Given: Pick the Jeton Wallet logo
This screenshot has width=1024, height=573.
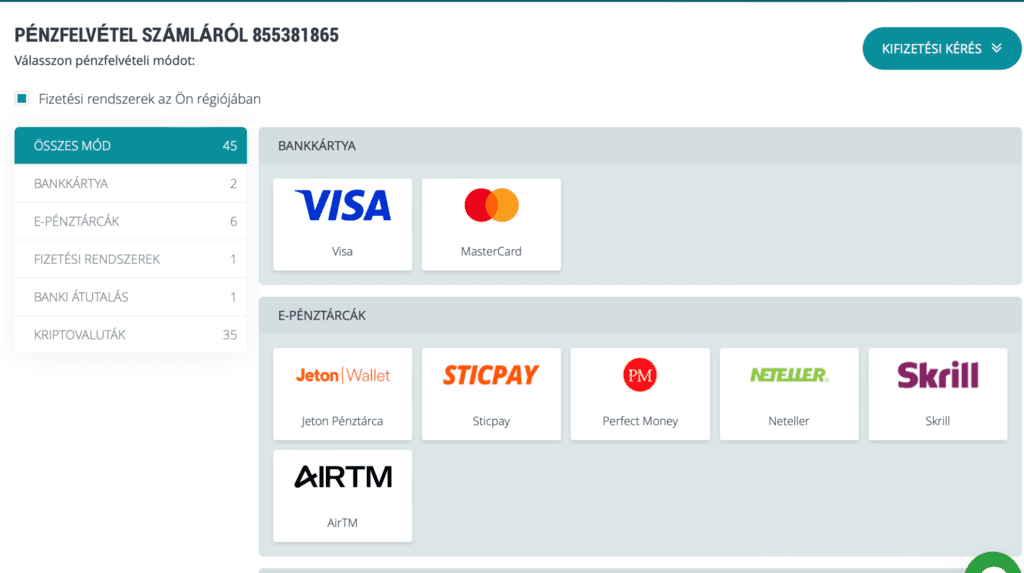Looking at the screenshot, I should point(343,375).
